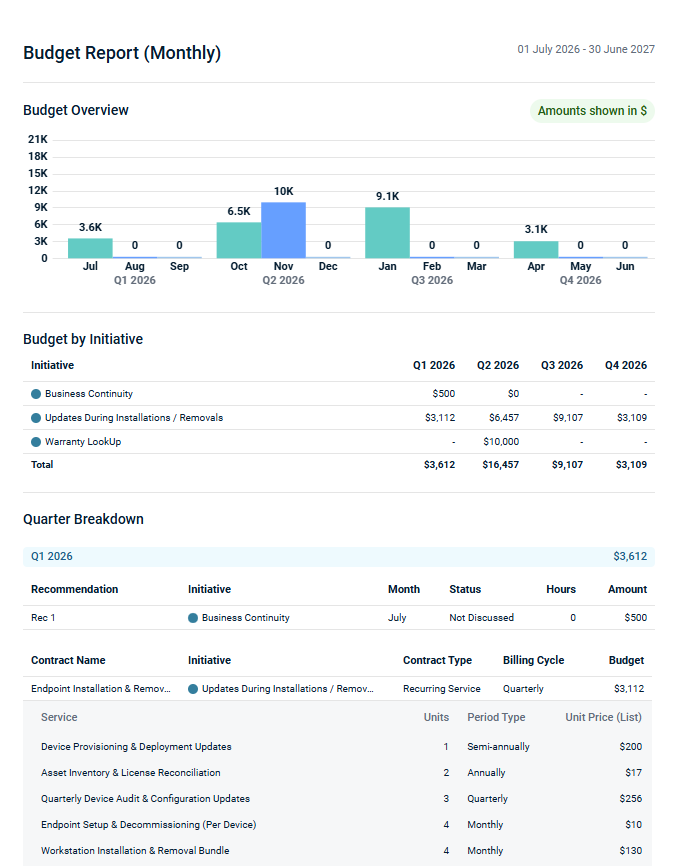Select the July 3.6K bar in chart
This screenshot has width=676, height=866.
(x=90, y=248)
